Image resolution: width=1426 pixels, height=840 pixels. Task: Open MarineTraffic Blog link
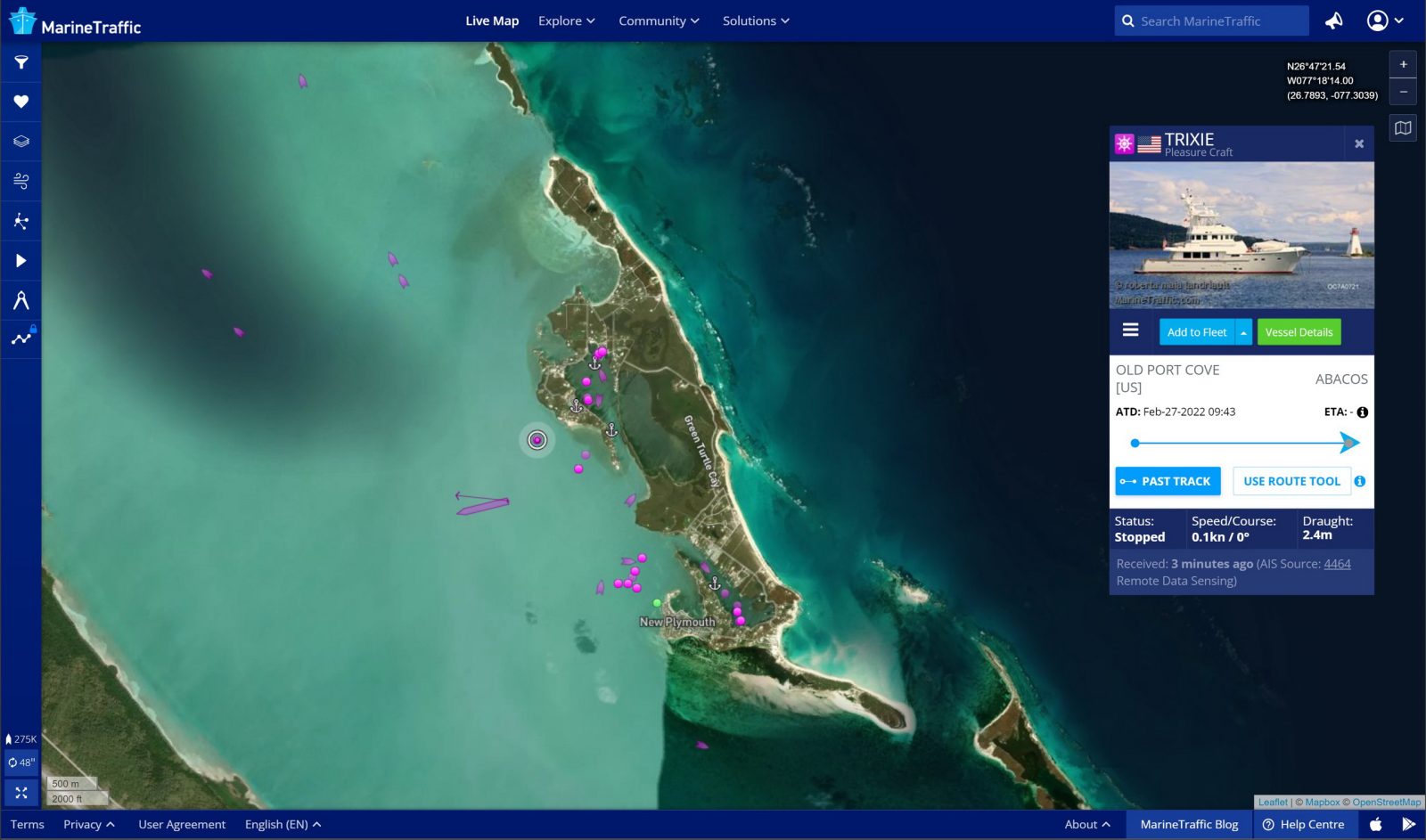(1189, 824)
